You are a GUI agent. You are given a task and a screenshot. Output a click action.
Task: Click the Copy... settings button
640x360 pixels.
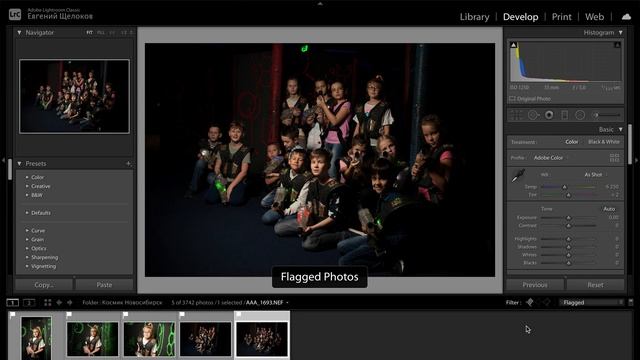pyautogui.click(x=44, y=285)
